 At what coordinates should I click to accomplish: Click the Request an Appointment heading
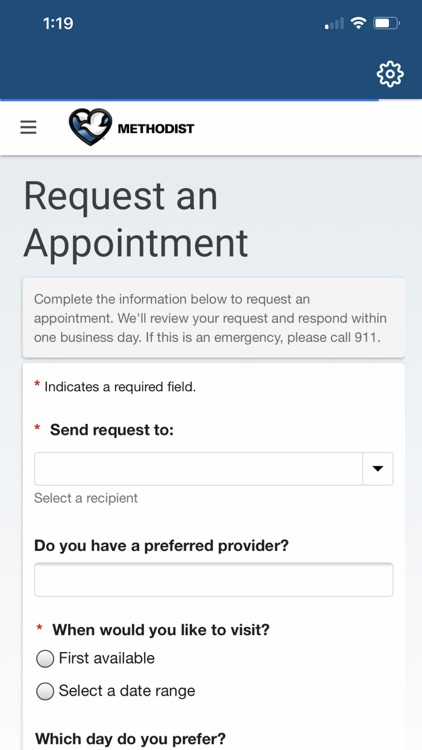point(135,219)
